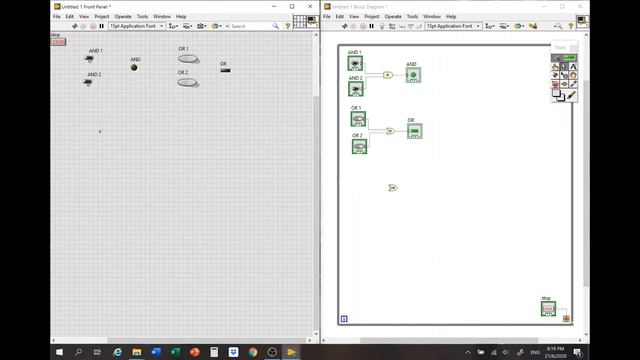Open Edit menu in Front Panel
Viewport: 640px width, 360px height.
tap(70, 16)
